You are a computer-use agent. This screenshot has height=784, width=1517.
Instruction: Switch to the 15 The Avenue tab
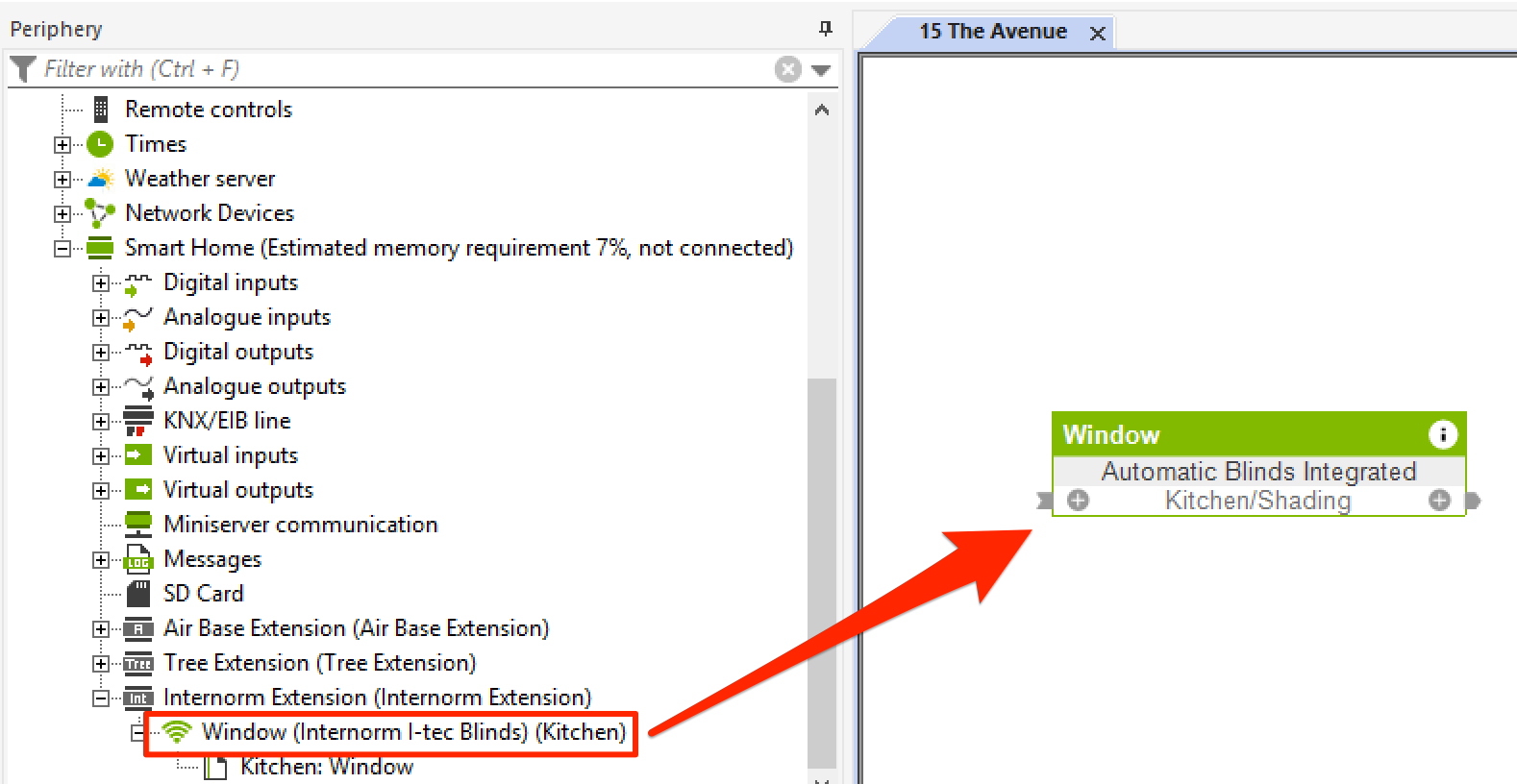point(992,32)
